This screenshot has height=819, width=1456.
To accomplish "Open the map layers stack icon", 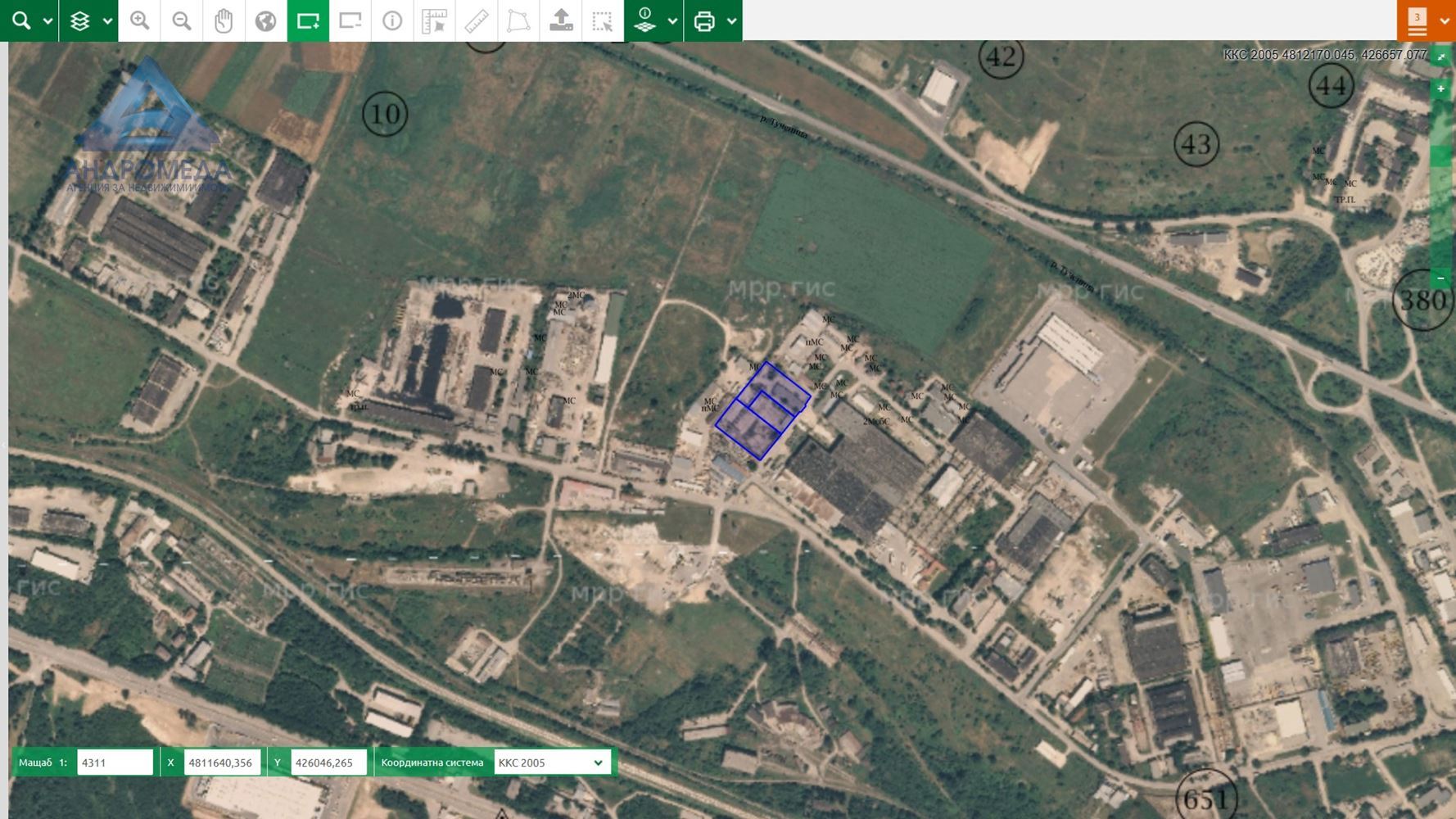I will click(79, 20).
